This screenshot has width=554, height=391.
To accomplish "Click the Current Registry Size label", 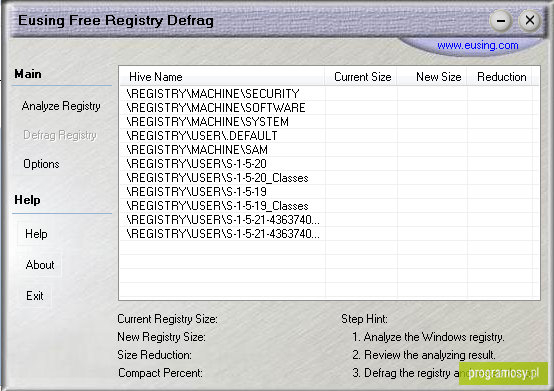I will pos(167,319).
